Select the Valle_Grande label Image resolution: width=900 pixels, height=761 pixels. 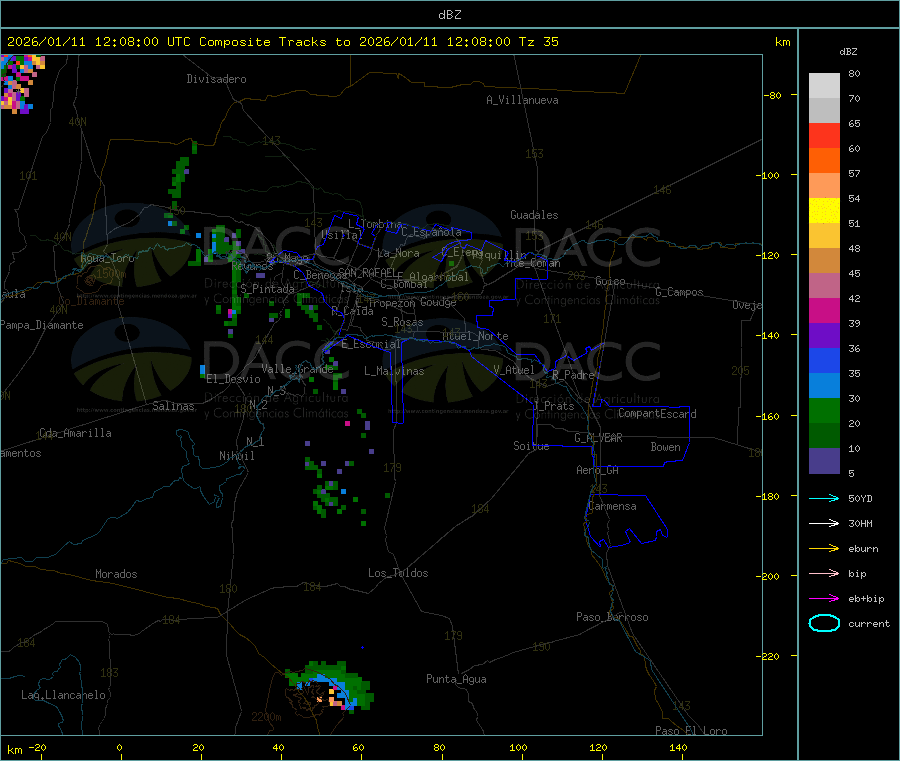click(297, 369)
